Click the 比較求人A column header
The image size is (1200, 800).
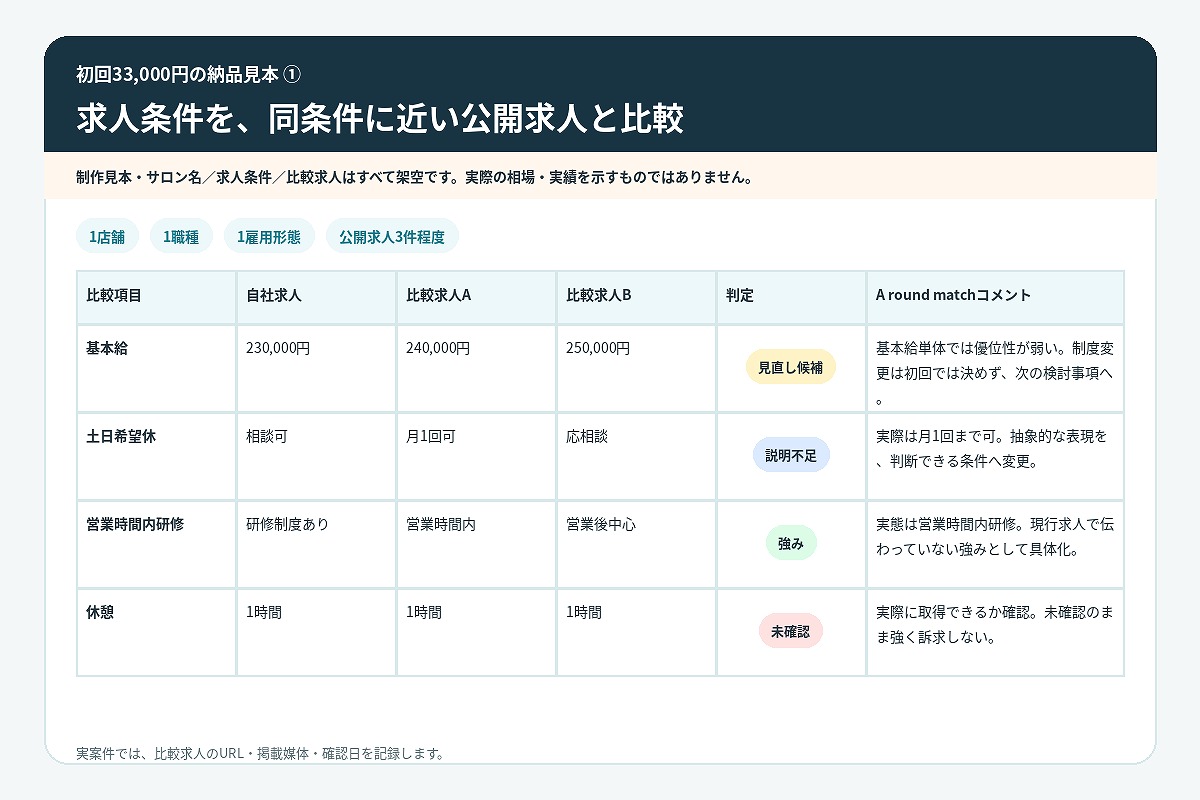(x=476, y=296)
